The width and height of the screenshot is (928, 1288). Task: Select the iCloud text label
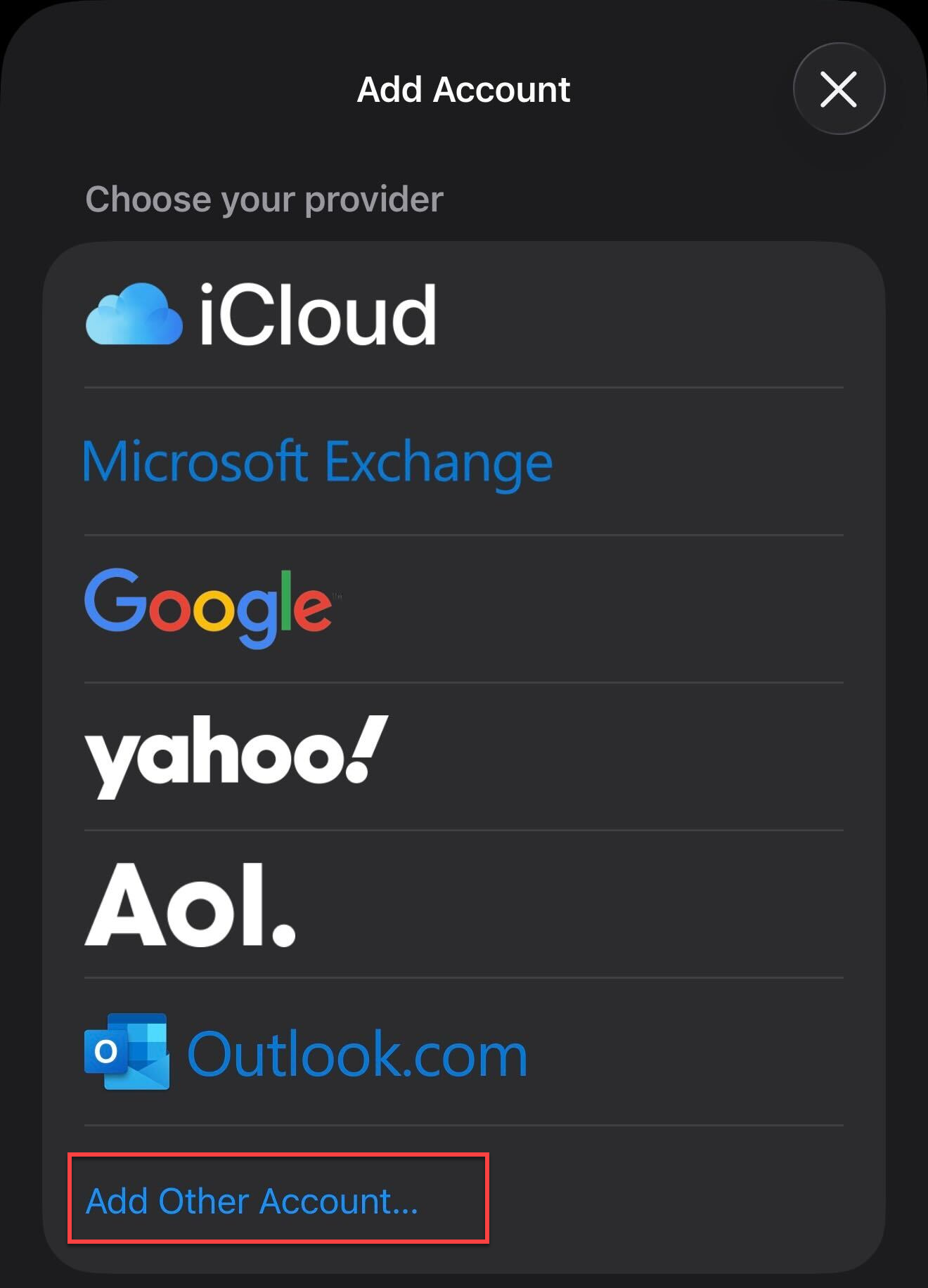point(318,315)
